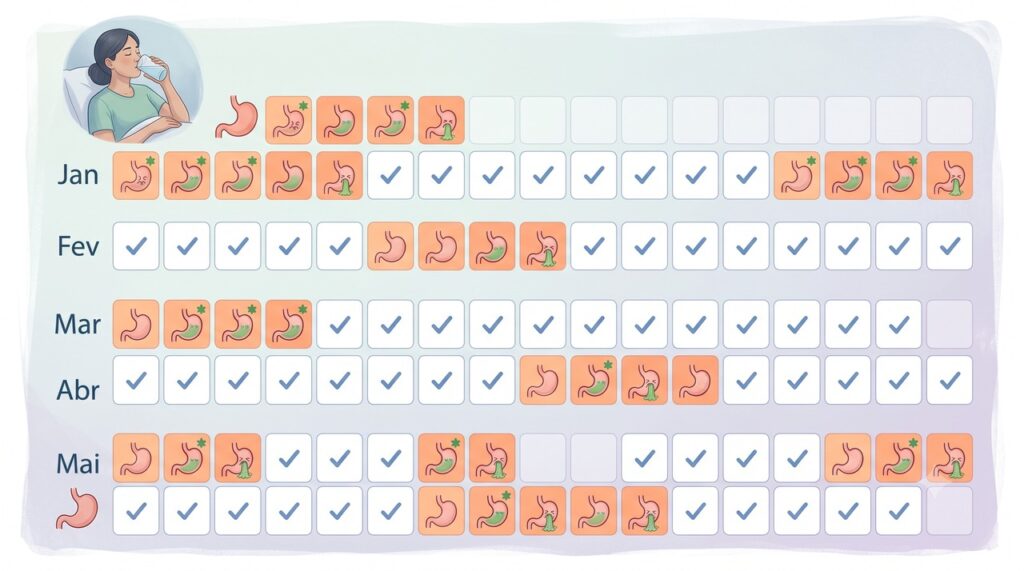Toggle the first checkmark in Mai row
Image resolution: width=1024 pixels, height=571 pixels.
[289, 459]
